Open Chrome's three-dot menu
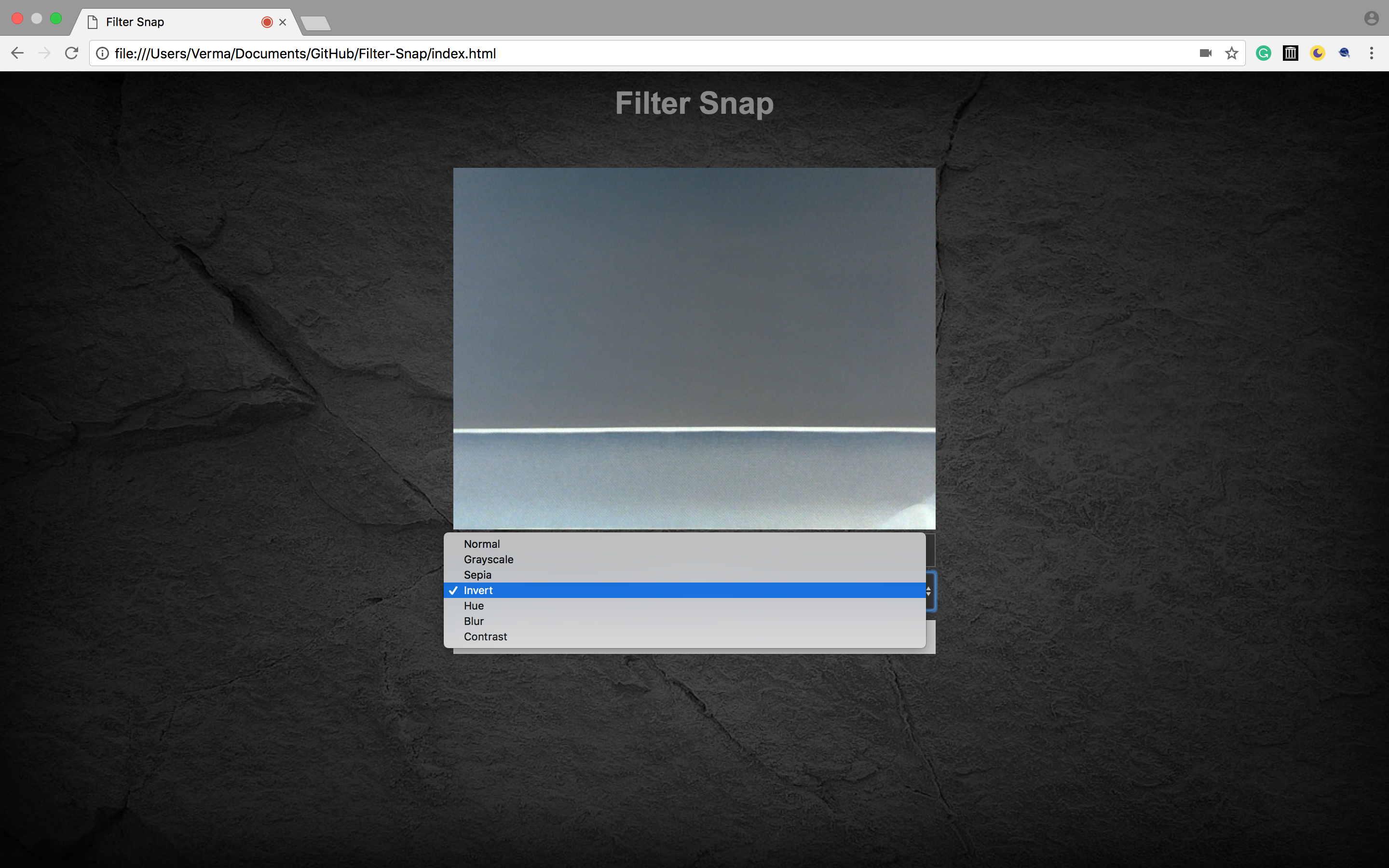 (1371, 54)
